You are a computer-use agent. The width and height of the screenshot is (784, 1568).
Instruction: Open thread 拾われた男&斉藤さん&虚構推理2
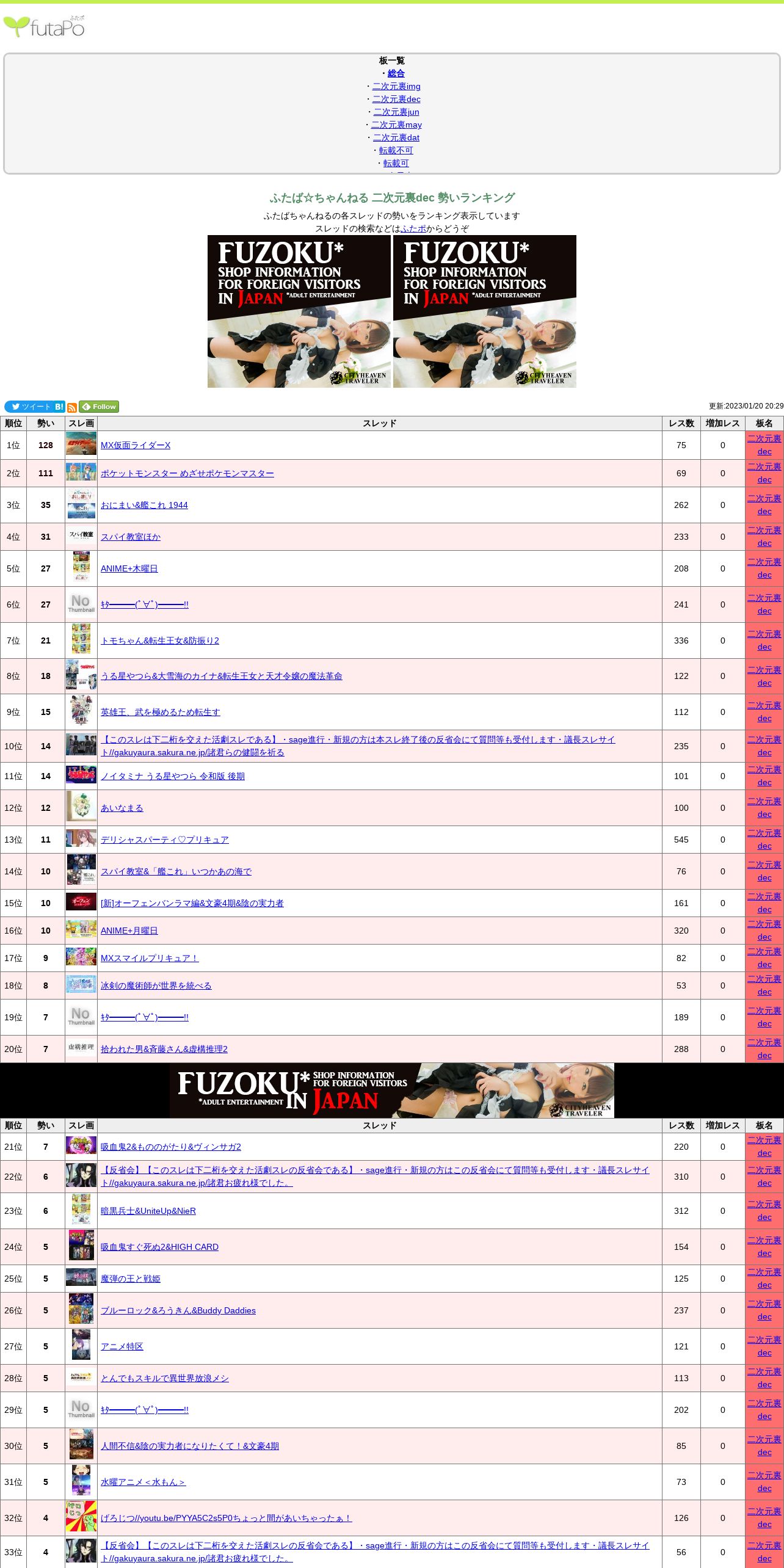pyautogui.click(x=164, y=1049)
